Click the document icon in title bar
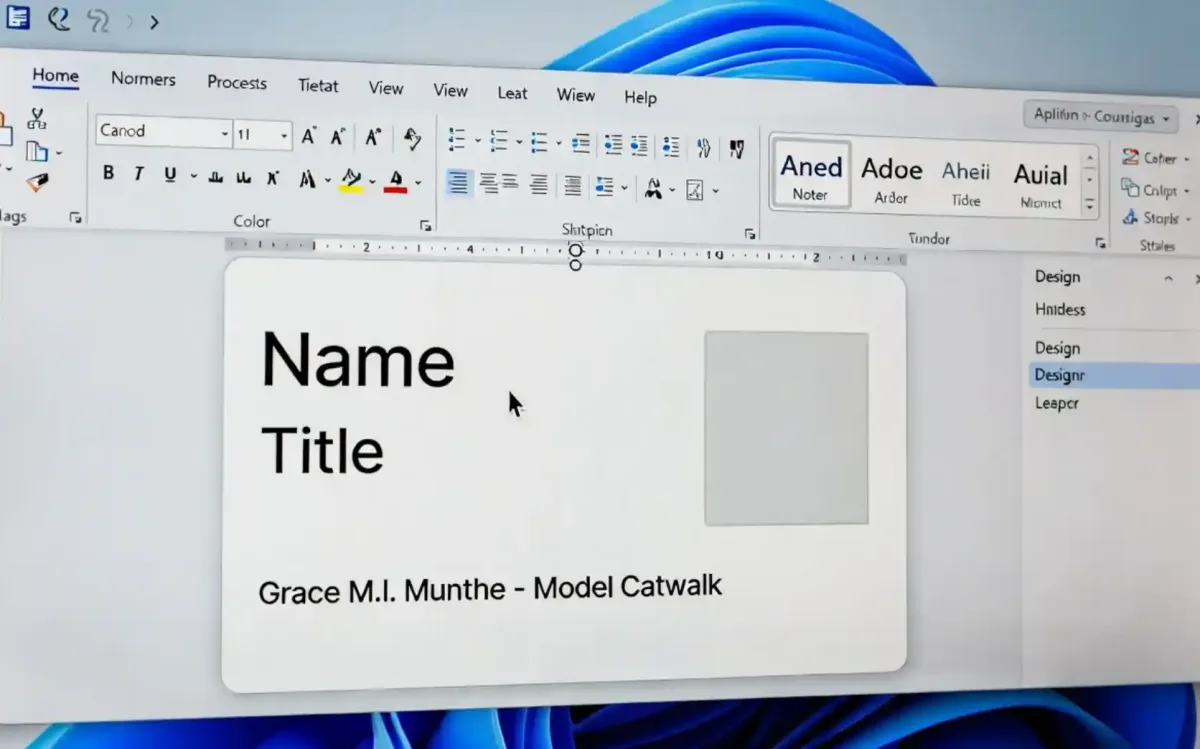This screenshot has width=1200, height=749. click(x=18, y=17)
